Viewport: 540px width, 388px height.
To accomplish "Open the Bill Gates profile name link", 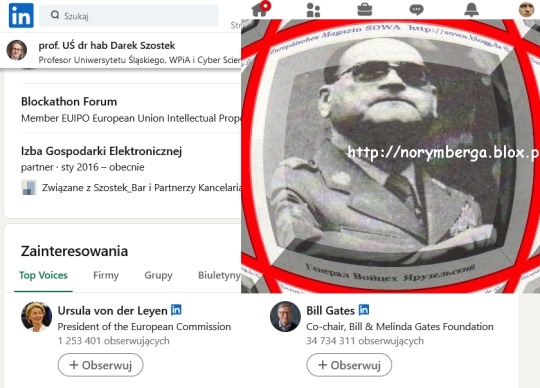I will (x=330, y=311).
